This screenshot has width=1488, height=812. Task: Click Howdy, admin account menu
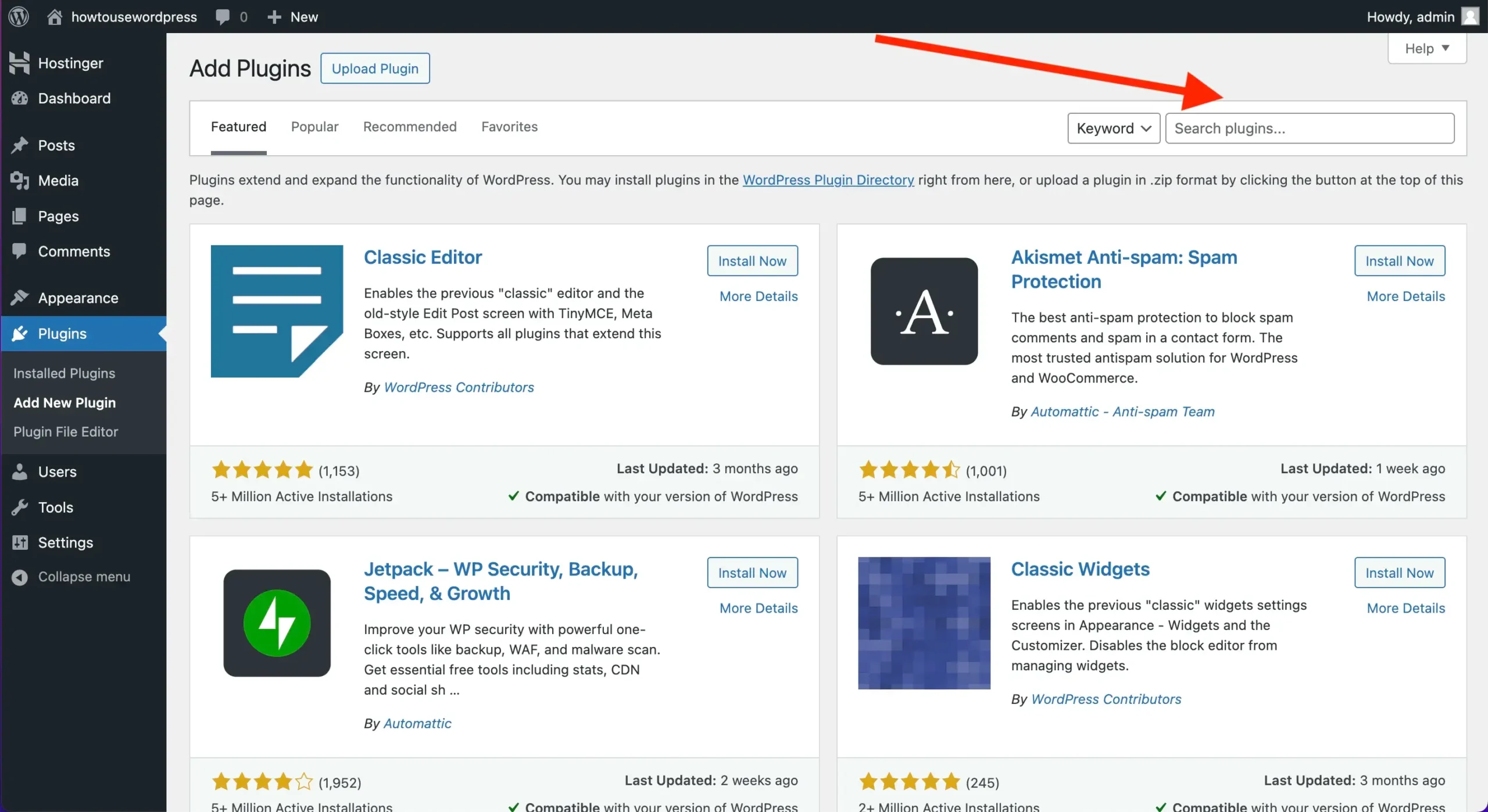coord(1423,16)
